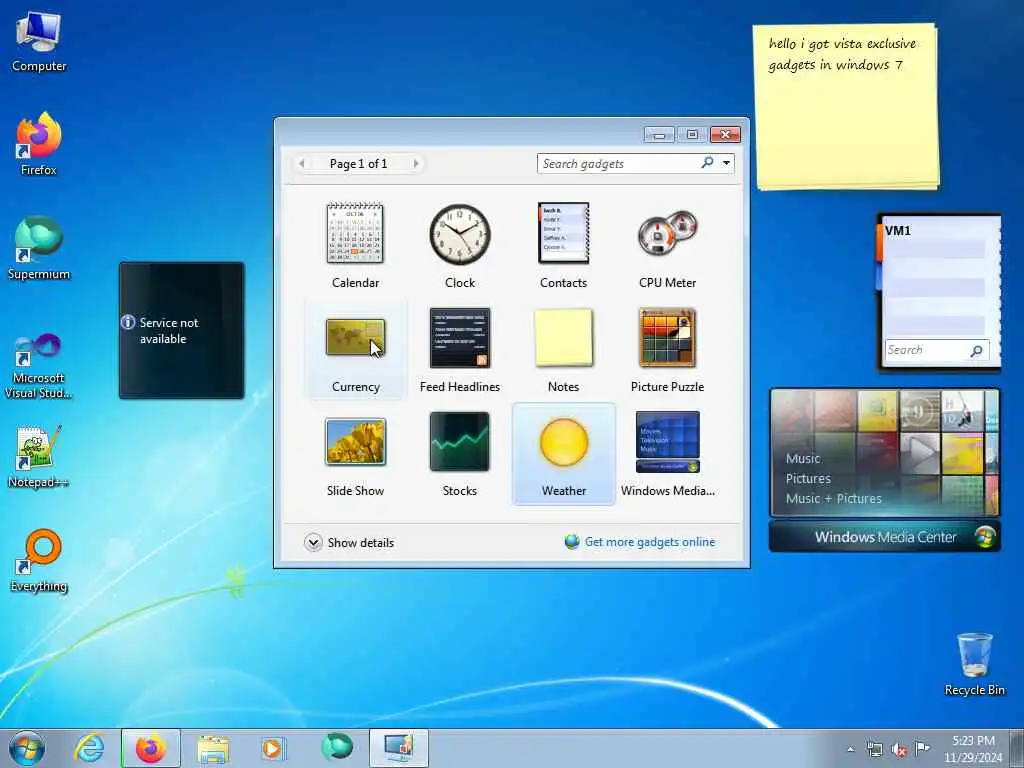This screenshot has width=1024, height=768.
Task: Open Supermium from the taskbar
Action: point(337,747)
